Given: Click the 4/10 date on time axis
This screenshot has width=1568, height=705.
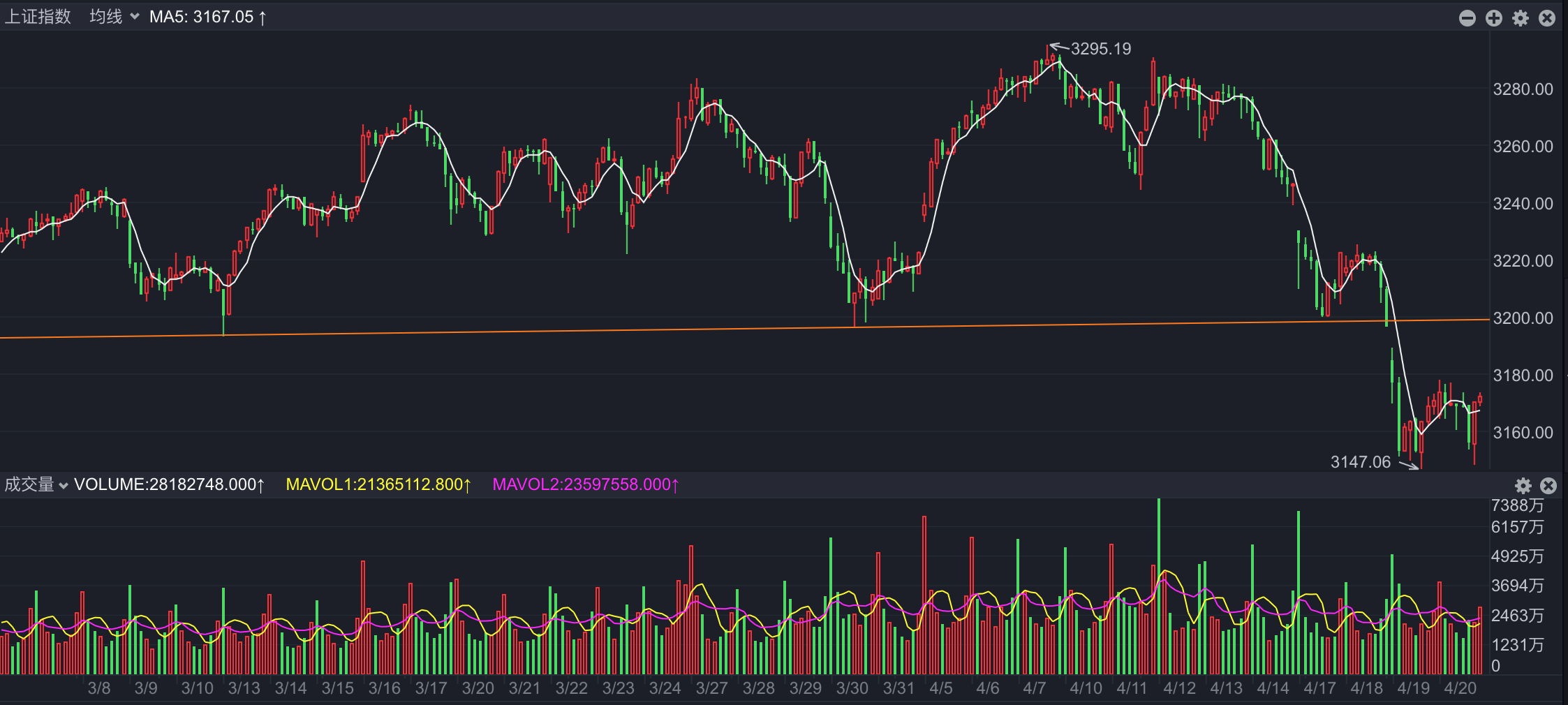Looking at the screenshot, I should tap(1086, 688).
